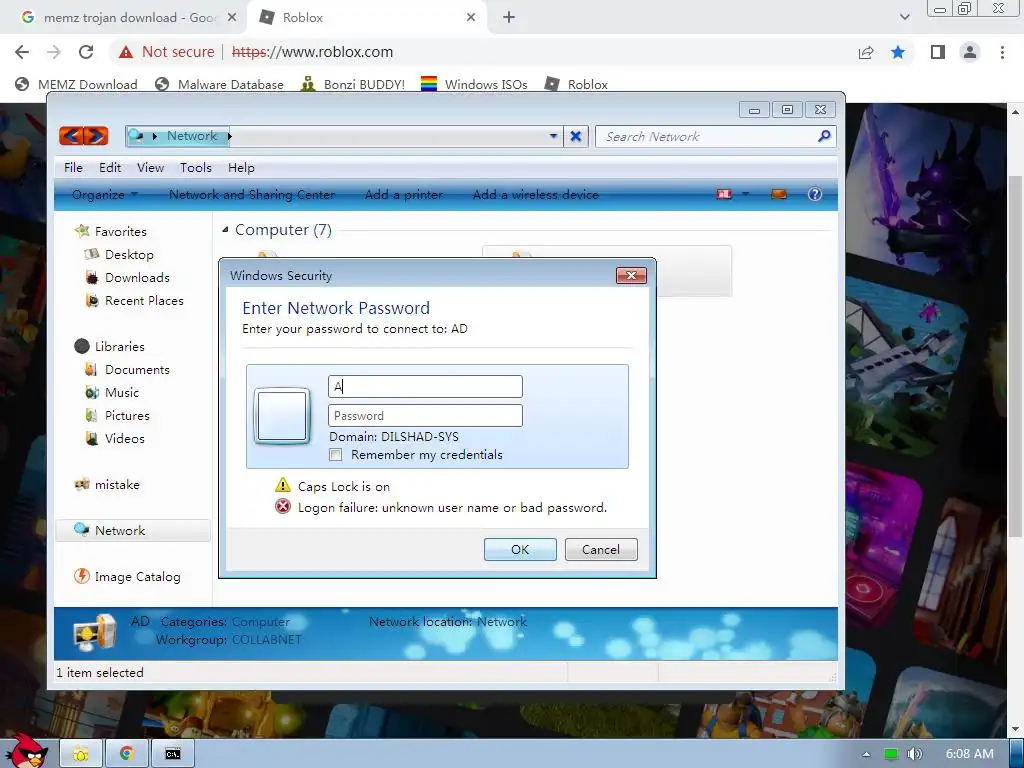This screenshot has height=768, width=1024.
Task: Open the Help menu
Action: [x=241, y=168]
